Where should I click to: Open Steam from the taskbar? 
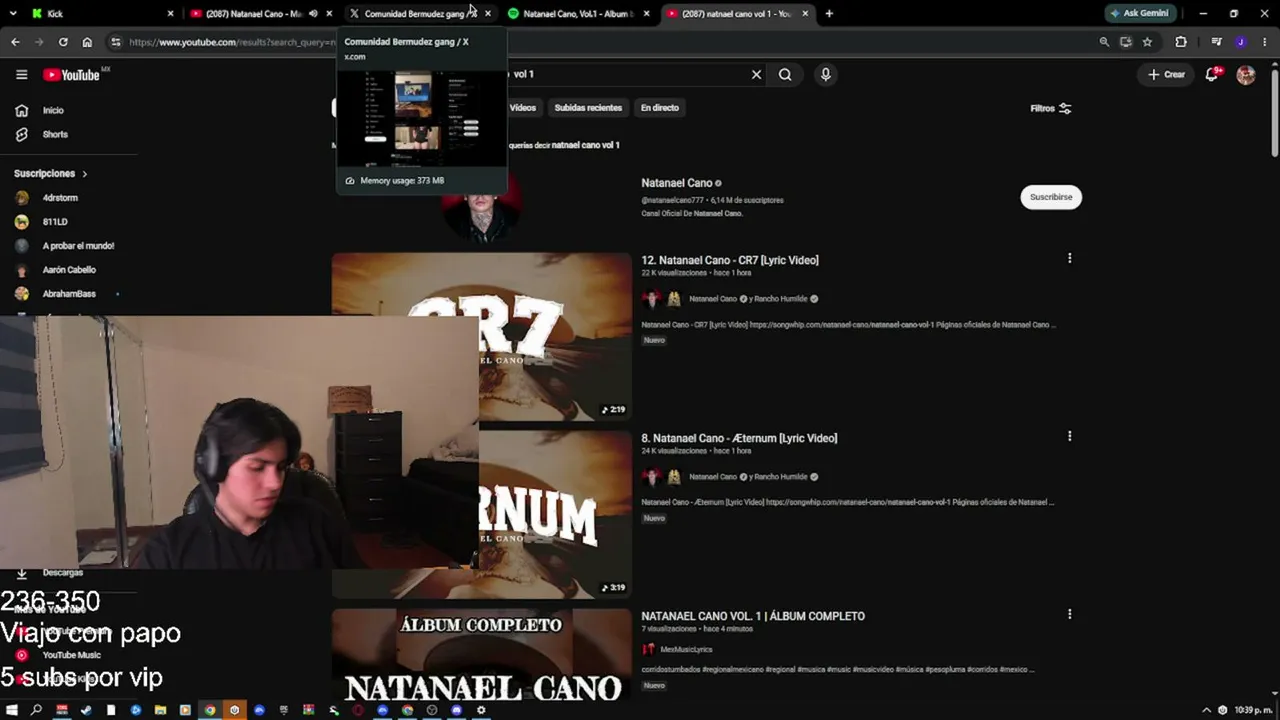pos(86,710)
